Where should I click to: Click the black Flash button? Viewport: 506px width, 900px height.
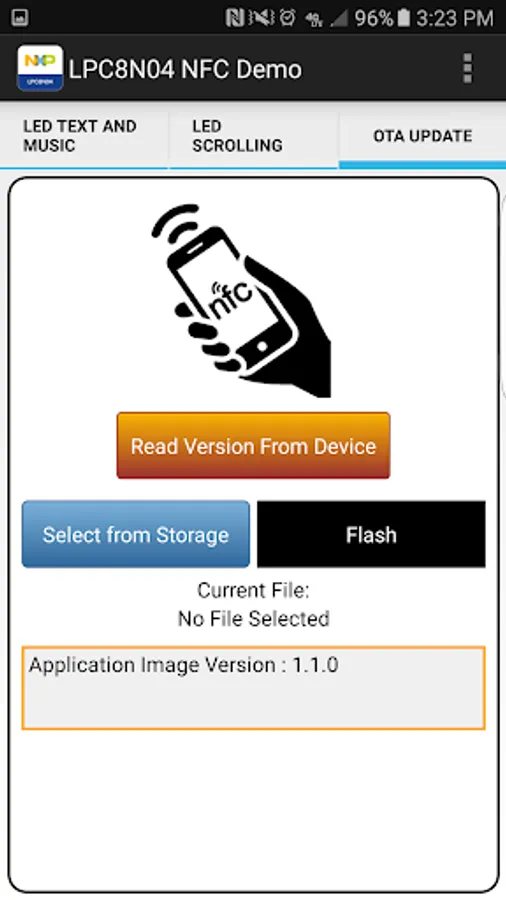pyautogui.click(x=371, y=534)
